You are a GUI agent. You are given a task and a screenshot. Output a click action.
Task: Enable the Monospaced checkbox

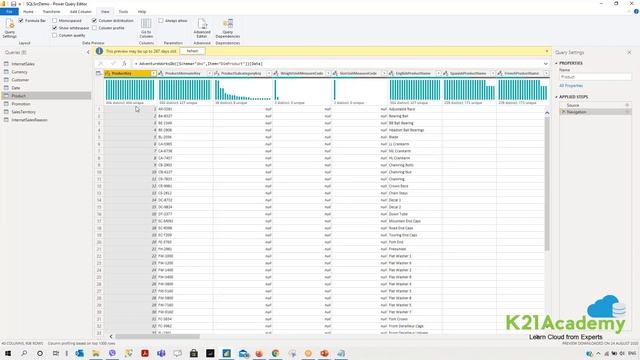[x=55, y=20]
